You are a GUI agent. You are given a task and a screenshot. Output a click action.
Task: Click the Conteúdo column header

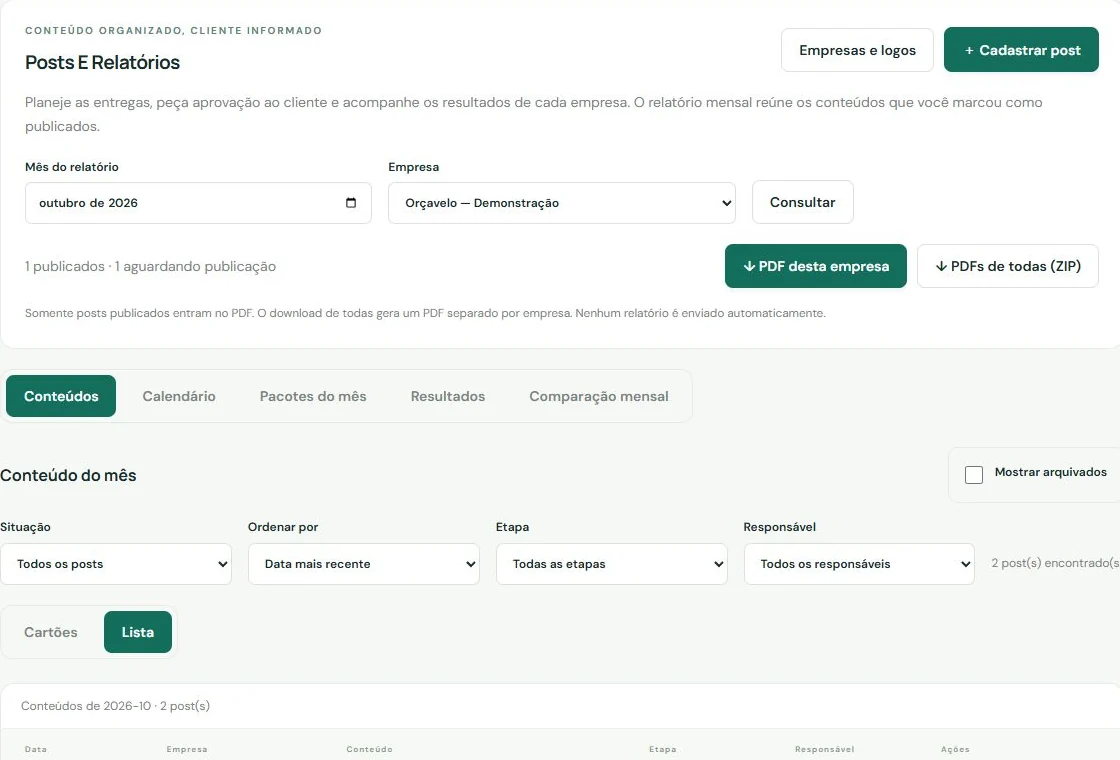369,749
